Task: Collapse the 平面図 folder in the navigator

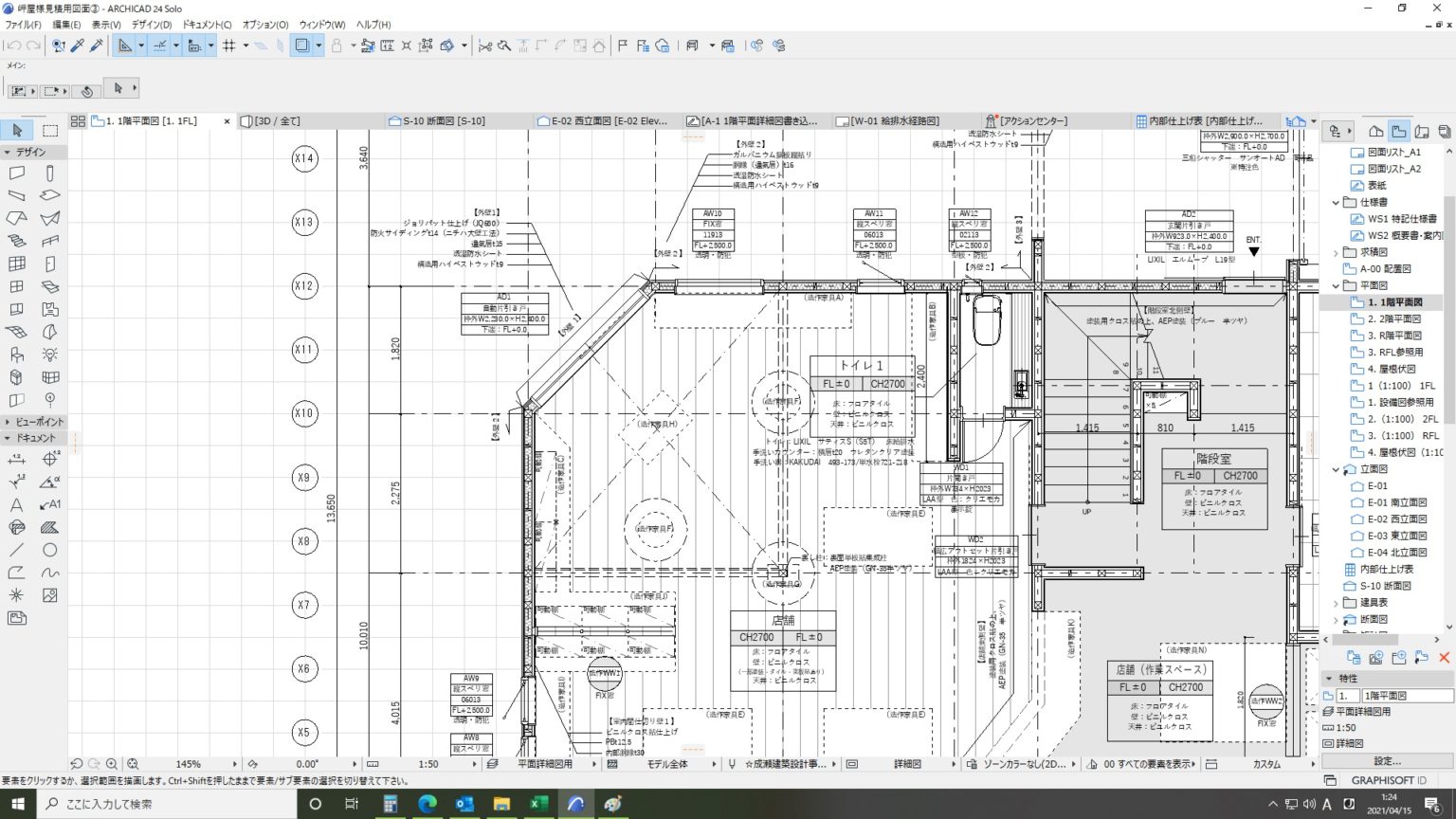Action: 1336,285
